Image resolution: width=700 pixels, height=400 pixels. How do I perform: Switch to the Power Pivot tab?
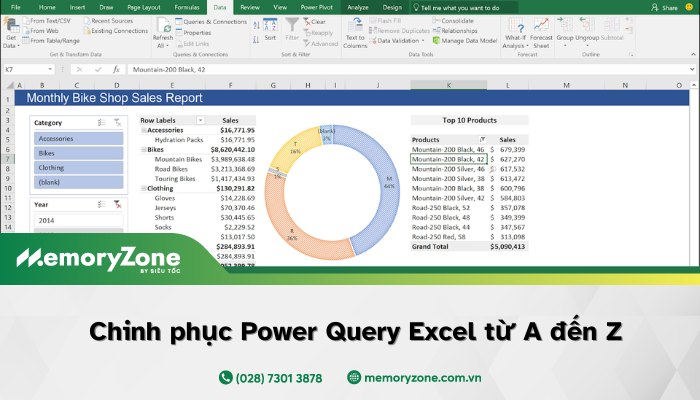click(317, 7)
